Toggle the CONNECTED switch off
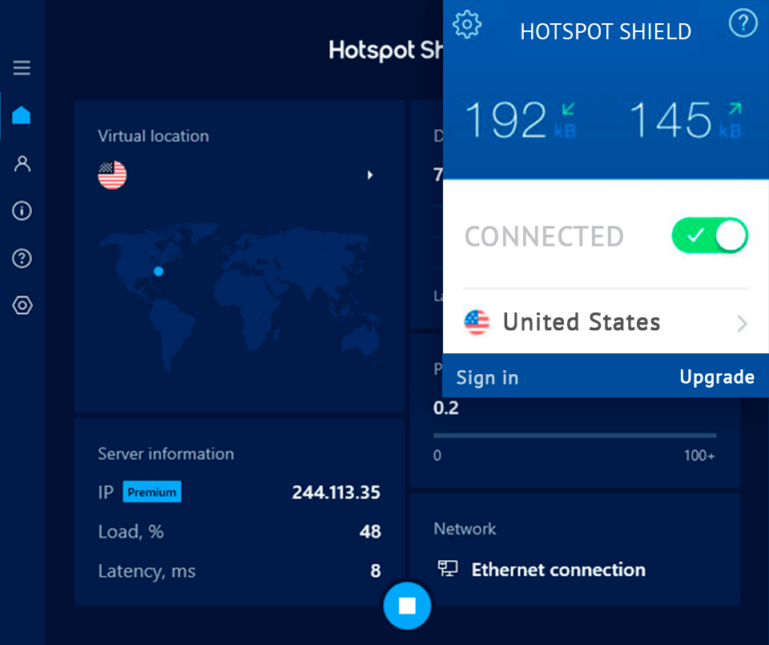This screenshot has height=645, width=769. (709, 236)
